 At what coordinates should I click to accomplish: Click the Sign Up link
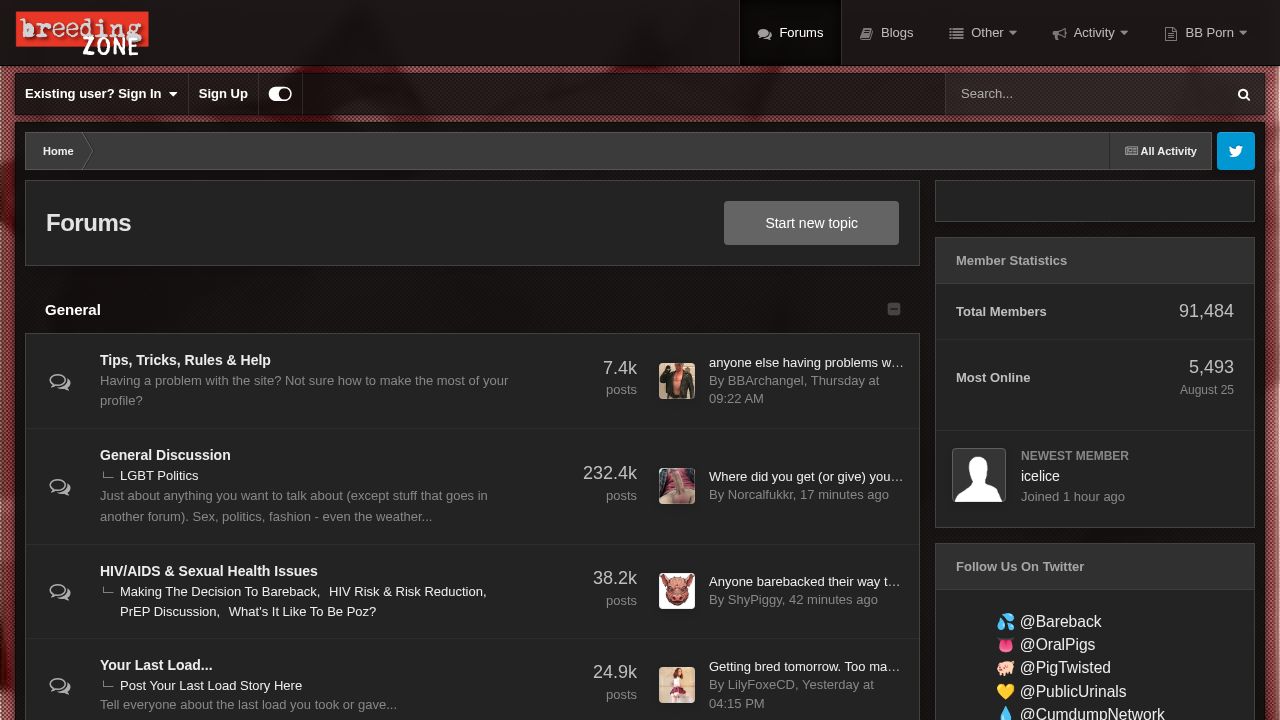tap(223, 94)
